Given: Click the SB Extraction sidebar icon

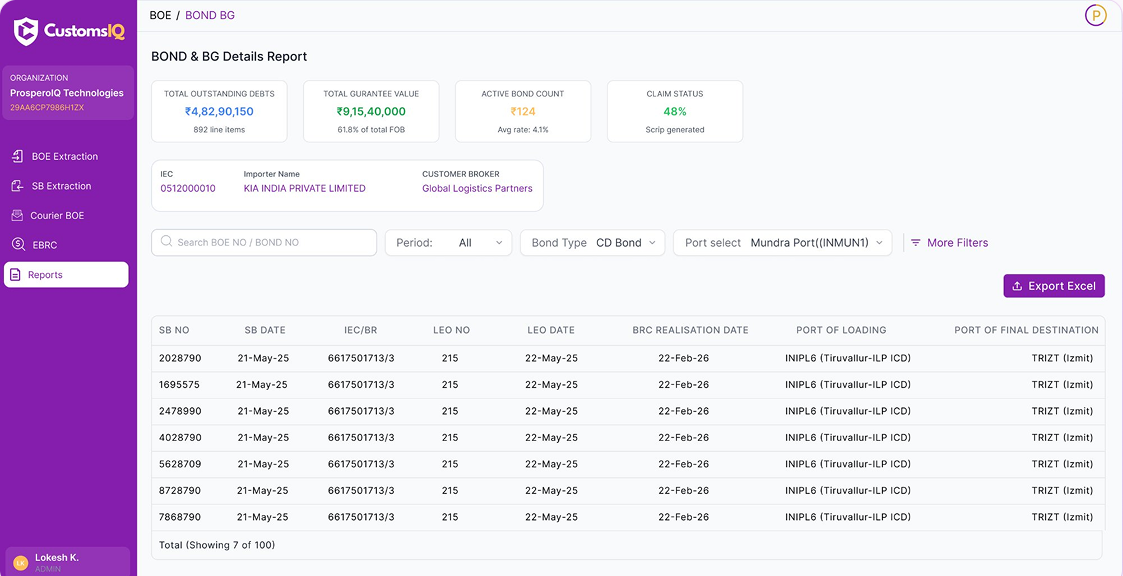Looking at the screenshot, I should [18, 186].
